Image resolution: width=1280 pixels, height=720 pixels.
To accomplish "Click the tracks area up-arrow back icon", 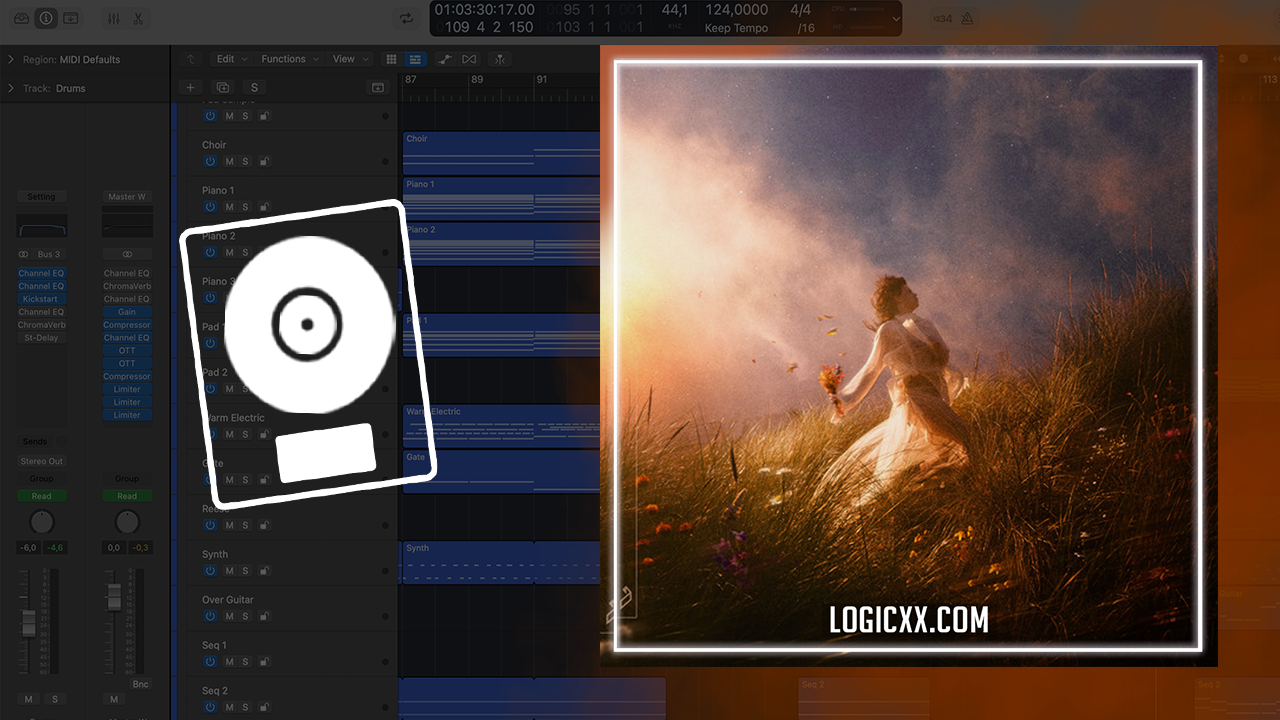I will 191,59.
